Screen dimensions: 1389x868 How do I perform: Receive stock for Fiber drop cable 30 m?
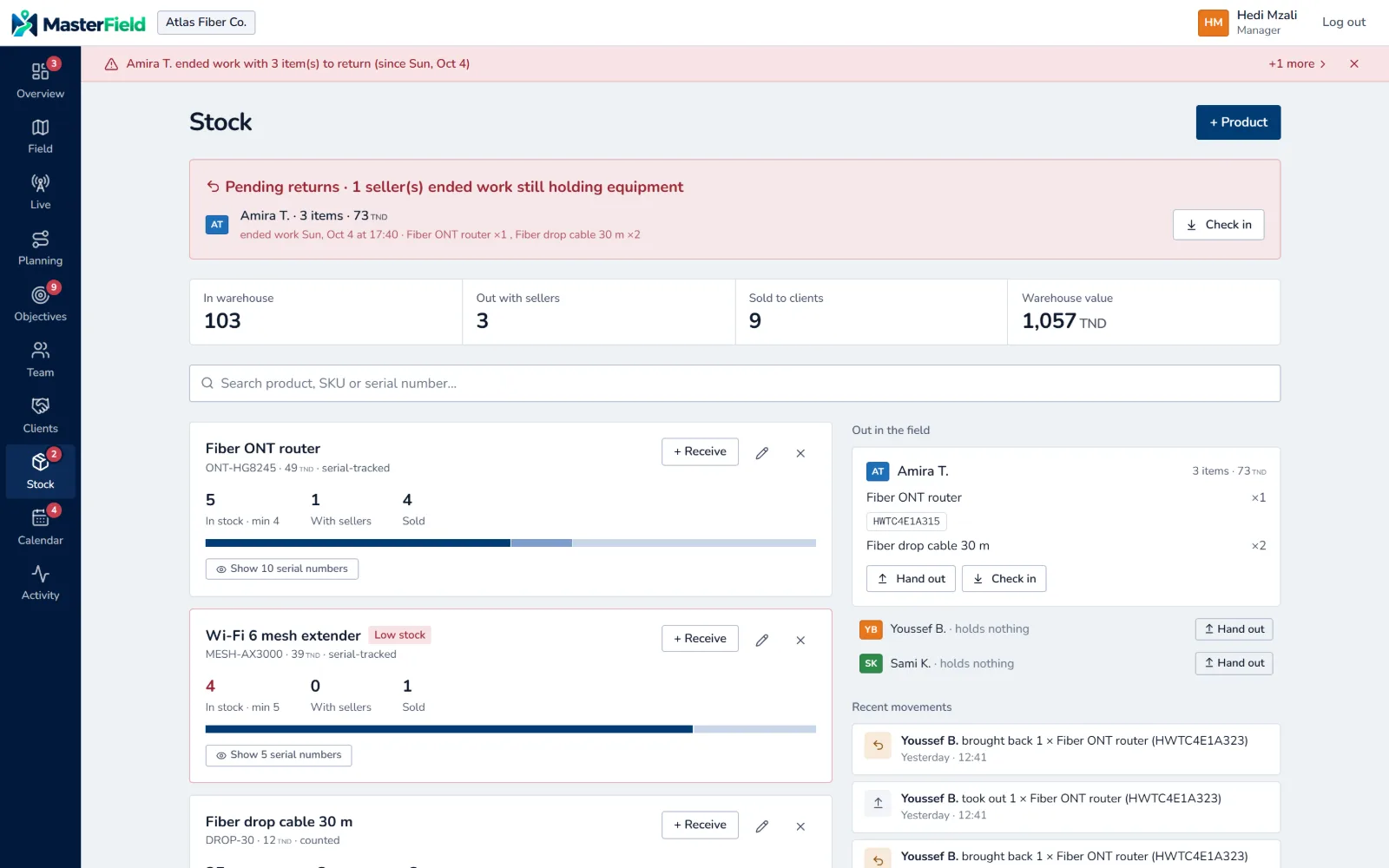700,825
